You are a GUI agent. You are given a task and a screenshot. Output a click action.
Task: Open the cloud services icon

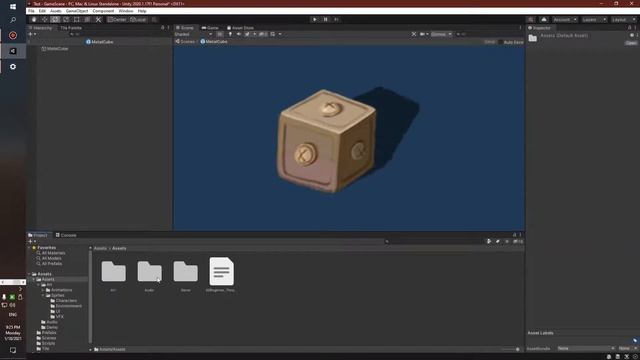(544, 20)
